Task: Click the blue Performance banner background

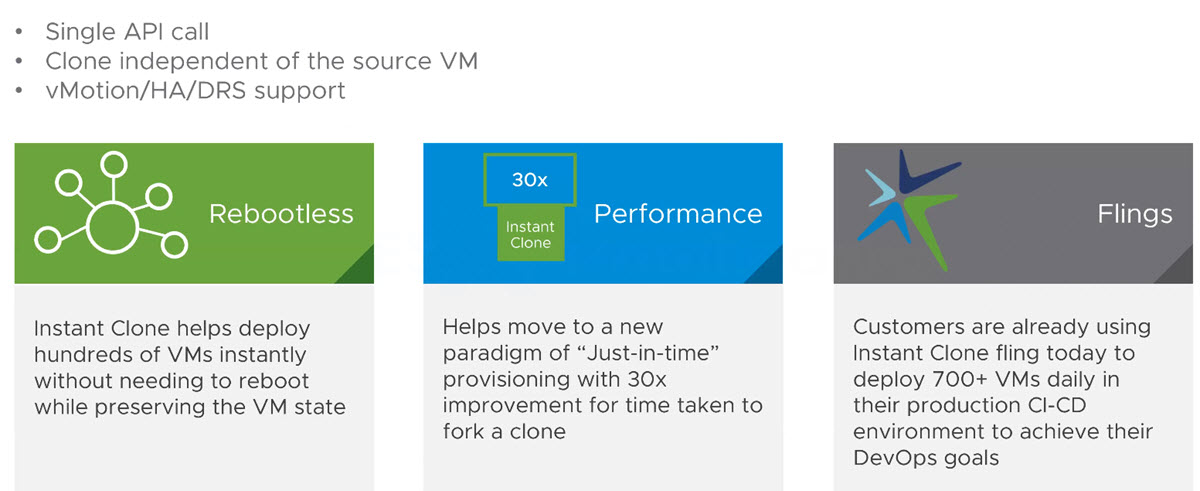Action: [603, 213]
